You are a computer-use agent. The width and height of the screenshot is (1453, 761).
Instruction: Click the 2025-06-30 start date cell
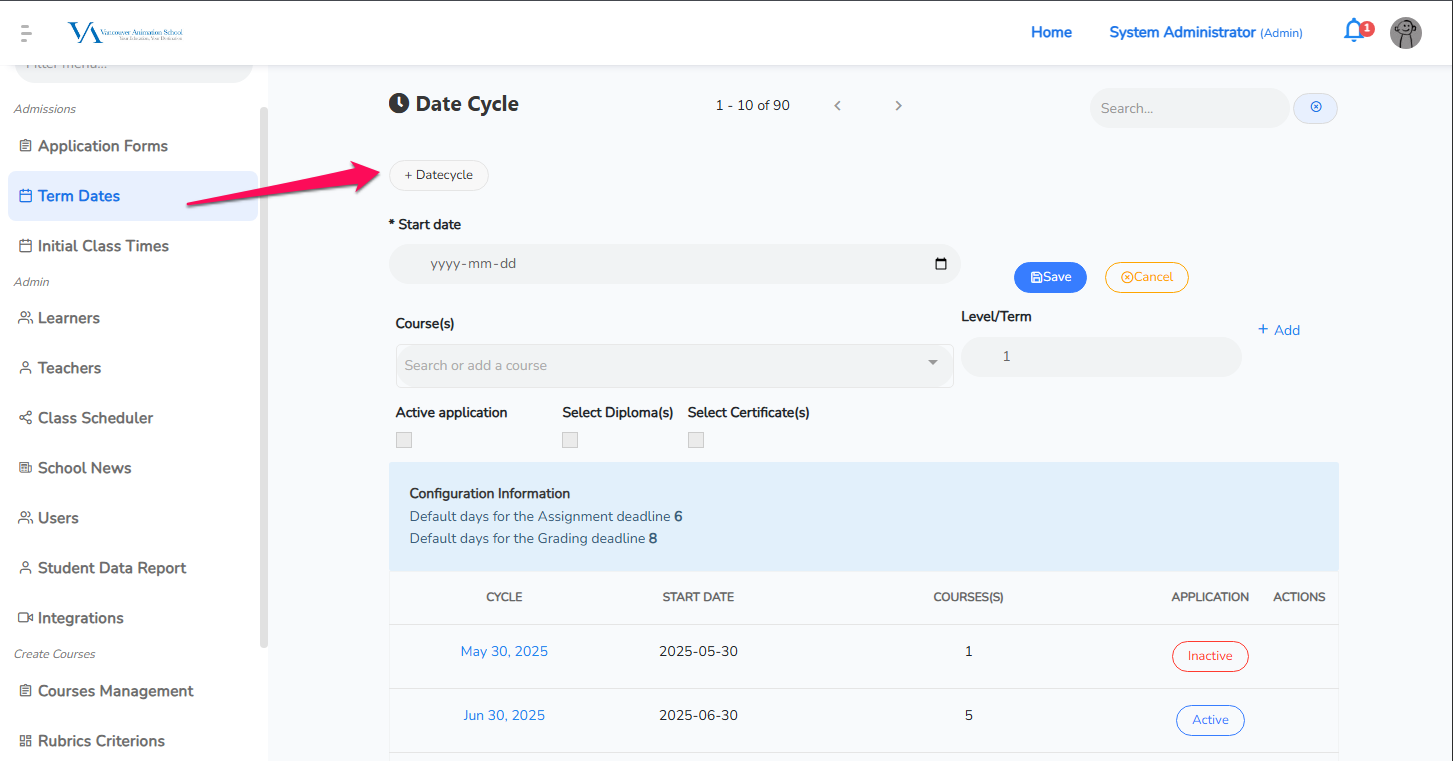698,715
